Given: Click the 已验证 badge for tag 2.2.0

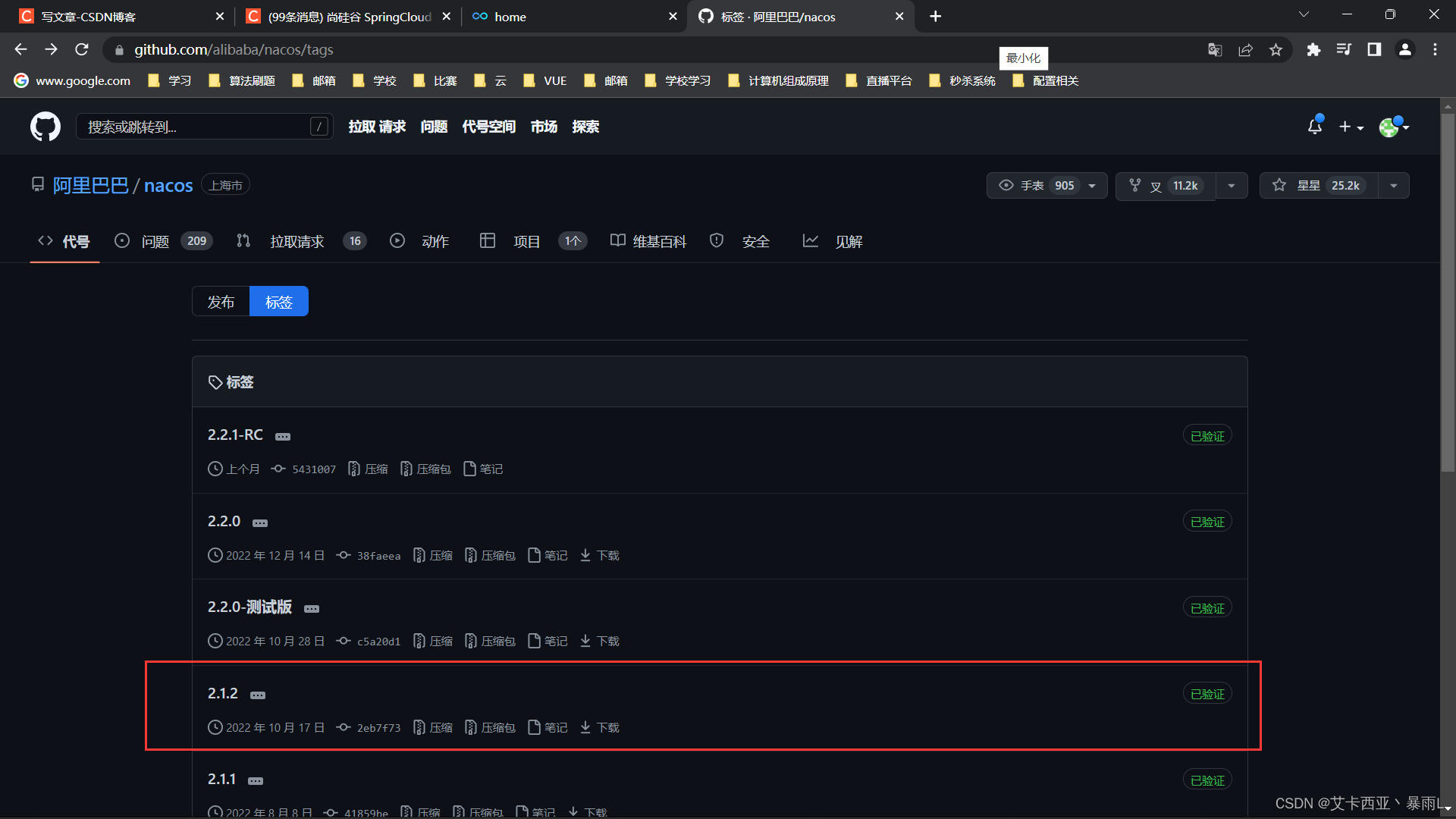Looking at the screenshot, I should coord(1207,522).
